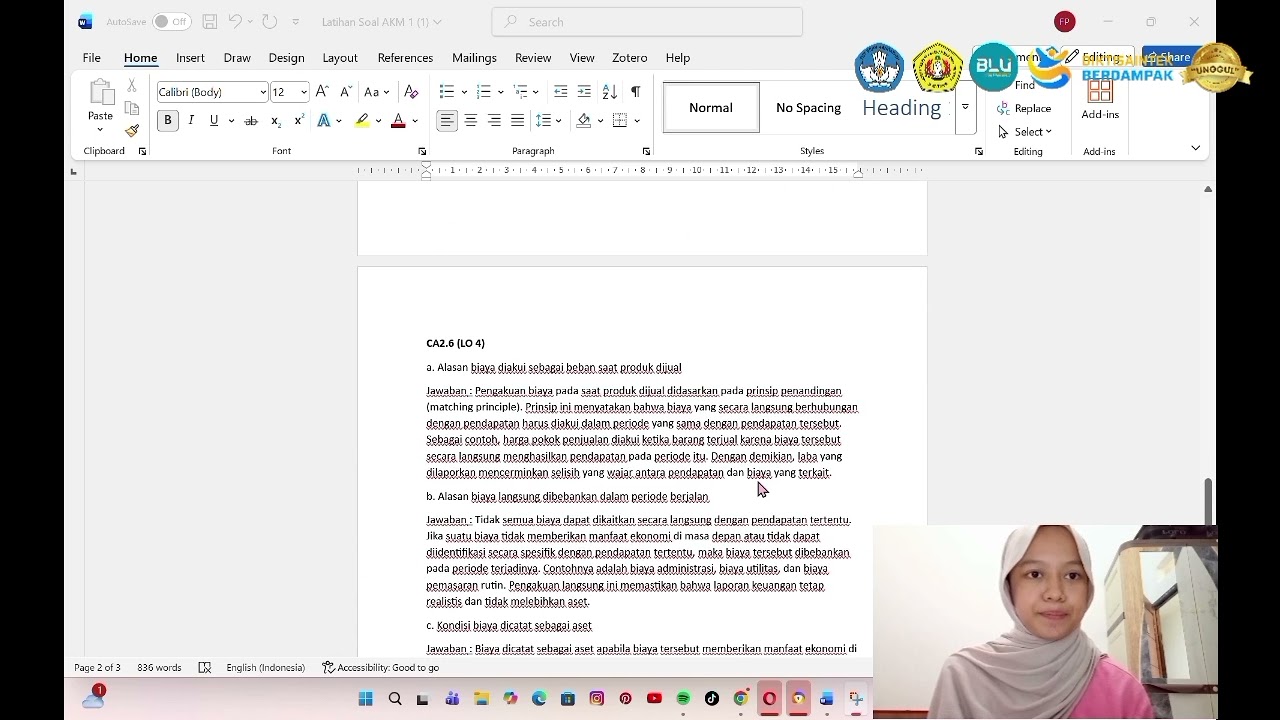Click Accessibility: Good to go

[x=381, y=668]
